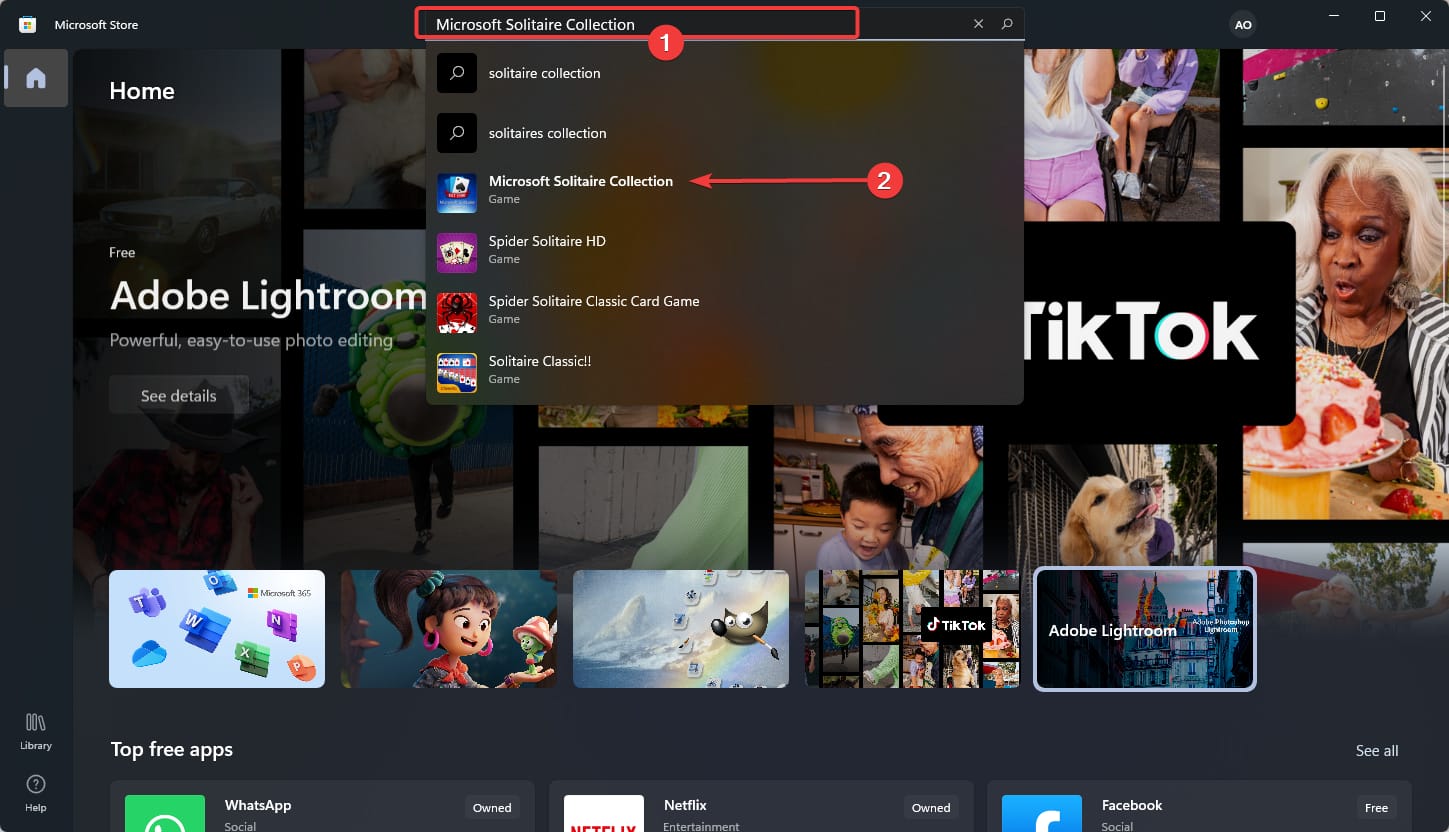The height and width of the screenshot is (832, 1449).
Task: Click the Home page heading
Action: click(142, 91)
